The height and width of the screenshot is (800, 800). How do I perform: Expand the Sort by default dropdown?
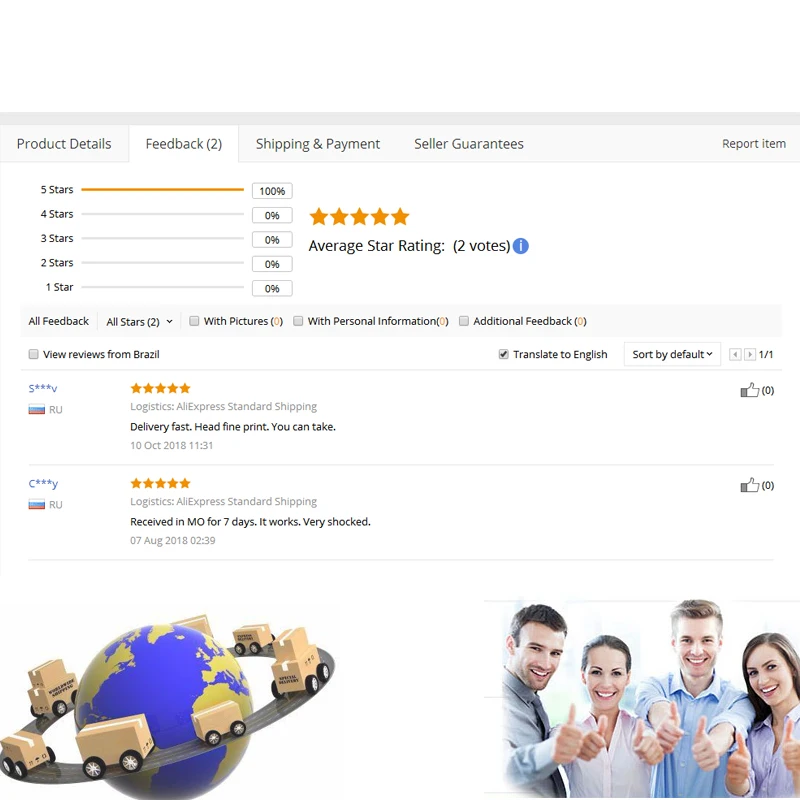coord(672,354)
